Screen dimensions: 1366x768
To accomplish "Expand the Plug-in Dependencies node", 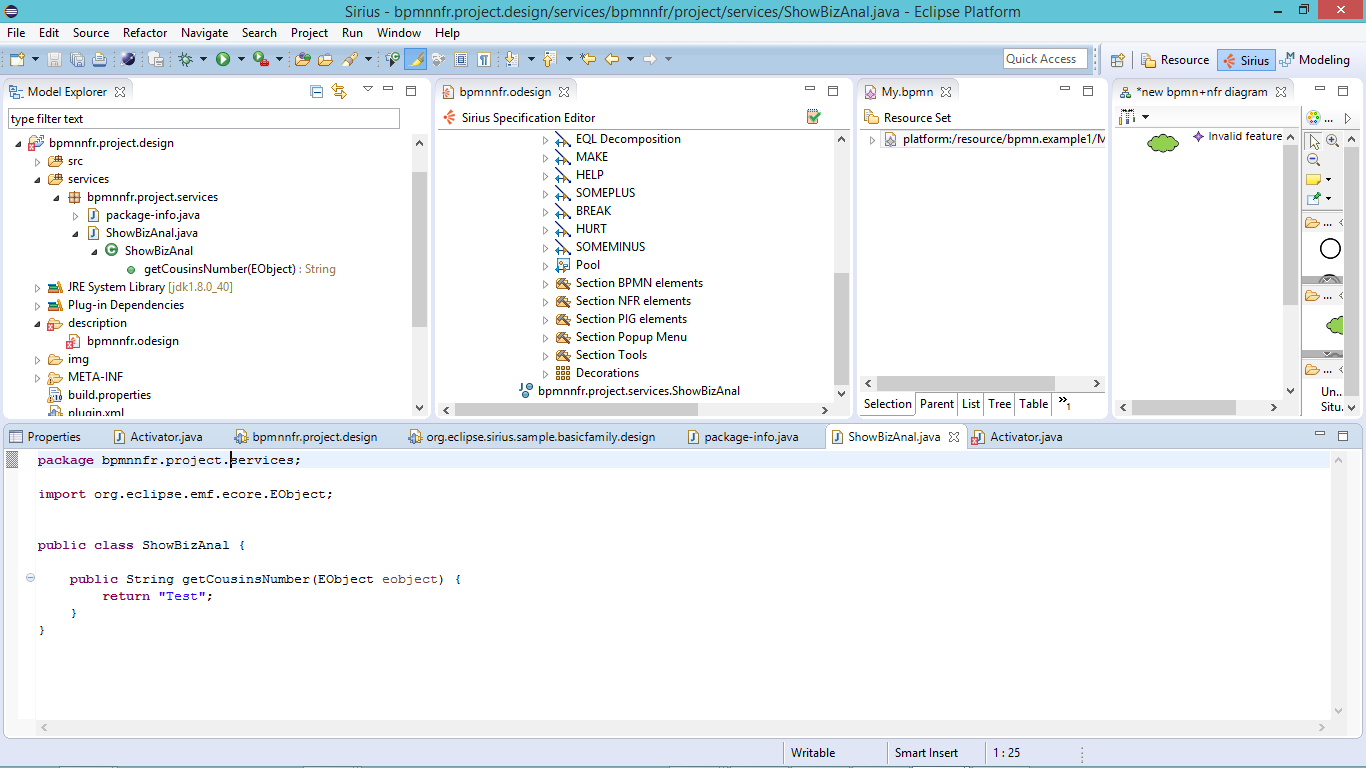I will point(38,305).
